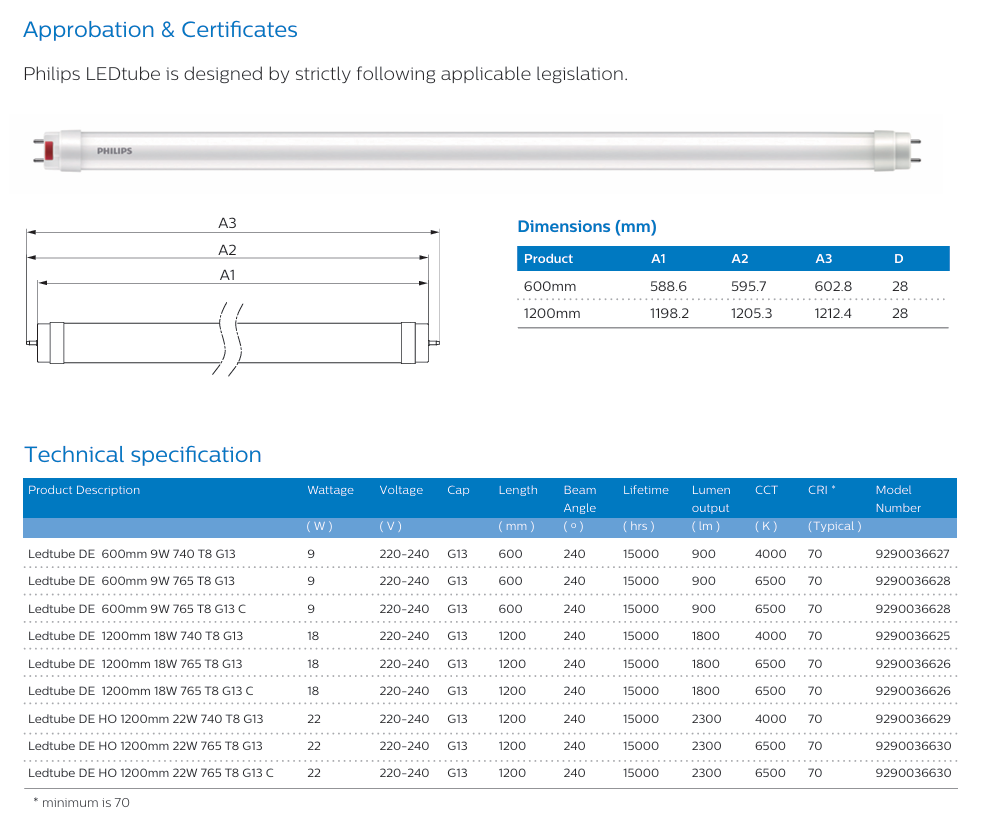Click the Model Number column header
The image size is (988, 816).
pos(898,498)
